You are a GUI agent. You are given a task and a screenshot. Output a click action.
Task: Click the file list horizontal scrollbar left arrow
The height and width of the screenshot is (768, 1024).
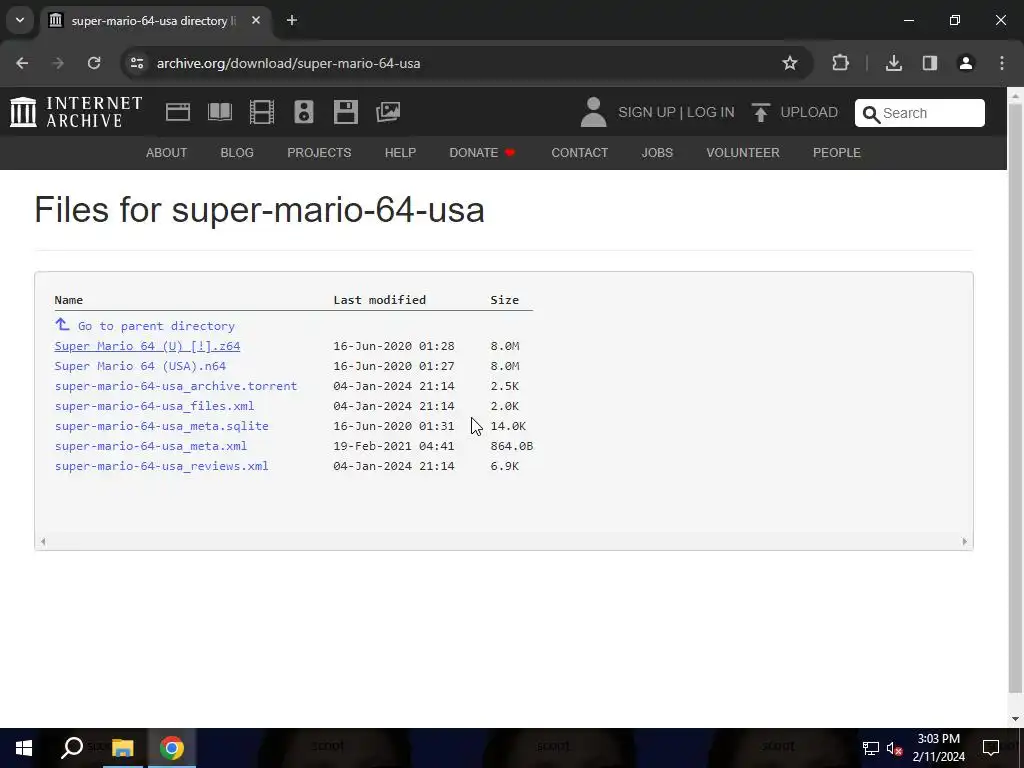(x=43, y=541)
